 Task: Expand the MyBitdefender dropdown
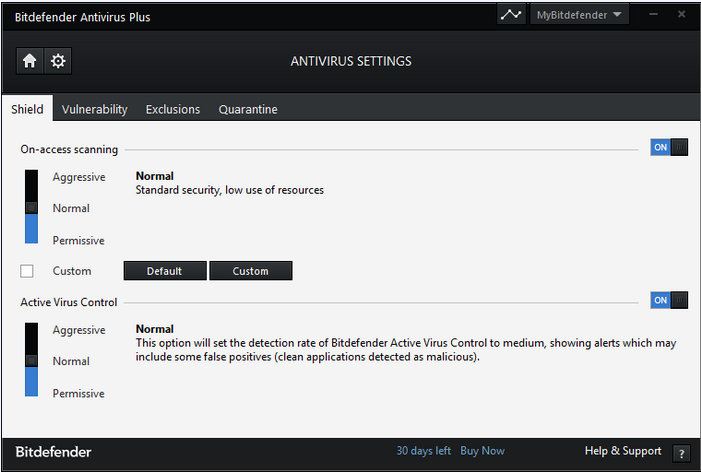pos(579,15)
